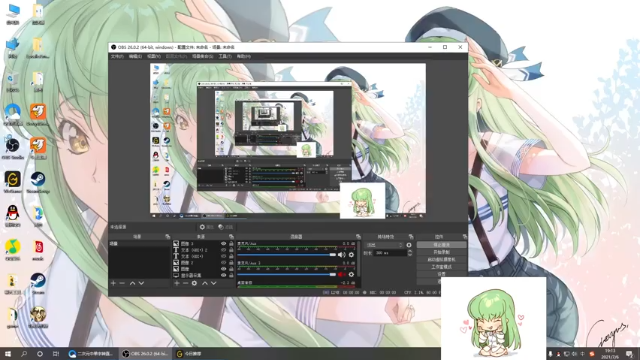Click the 停止推流 stop streaming button
This screenshot has height=360, width=640.
(x=441, y=244)
